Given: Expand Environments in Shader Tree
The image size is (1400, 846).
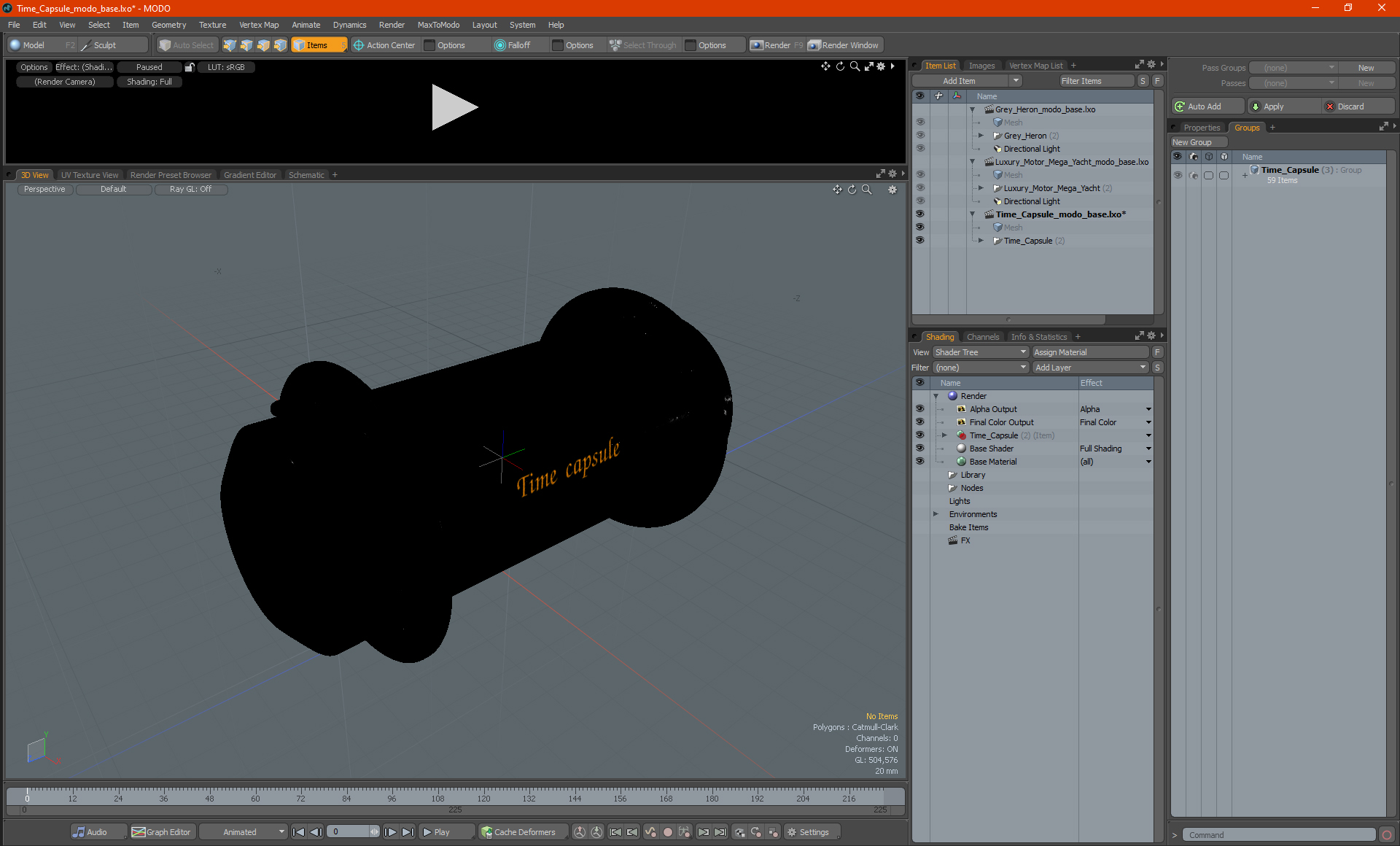Looking at the screenshot, I should 936,514.
